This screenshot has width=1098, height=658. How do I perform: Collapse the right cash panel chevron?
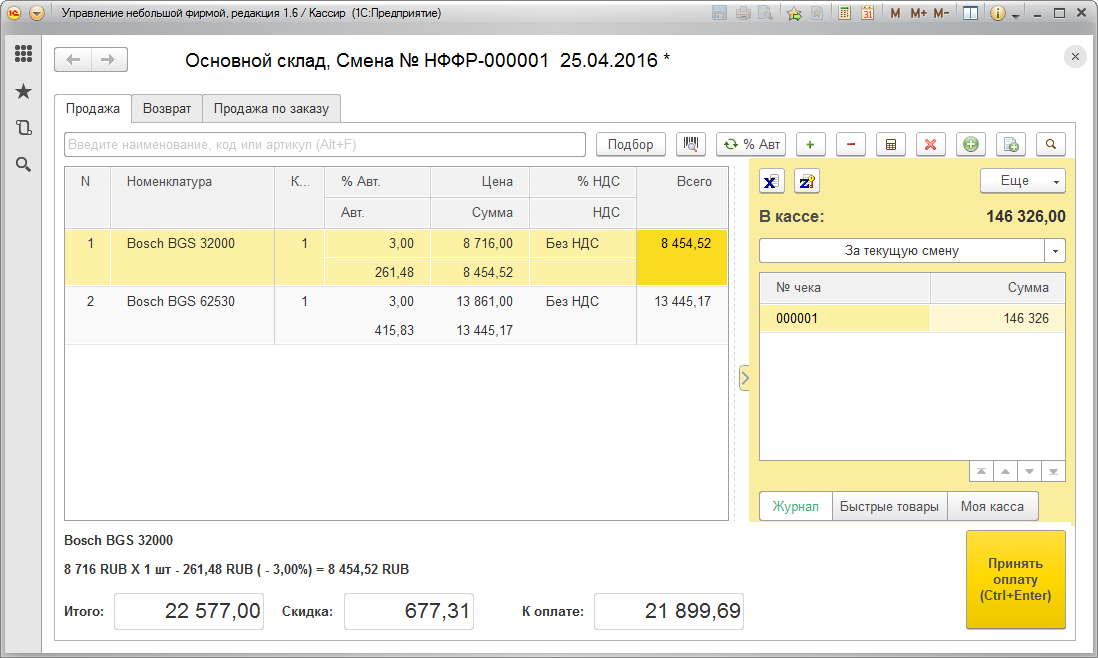(744, 378)
